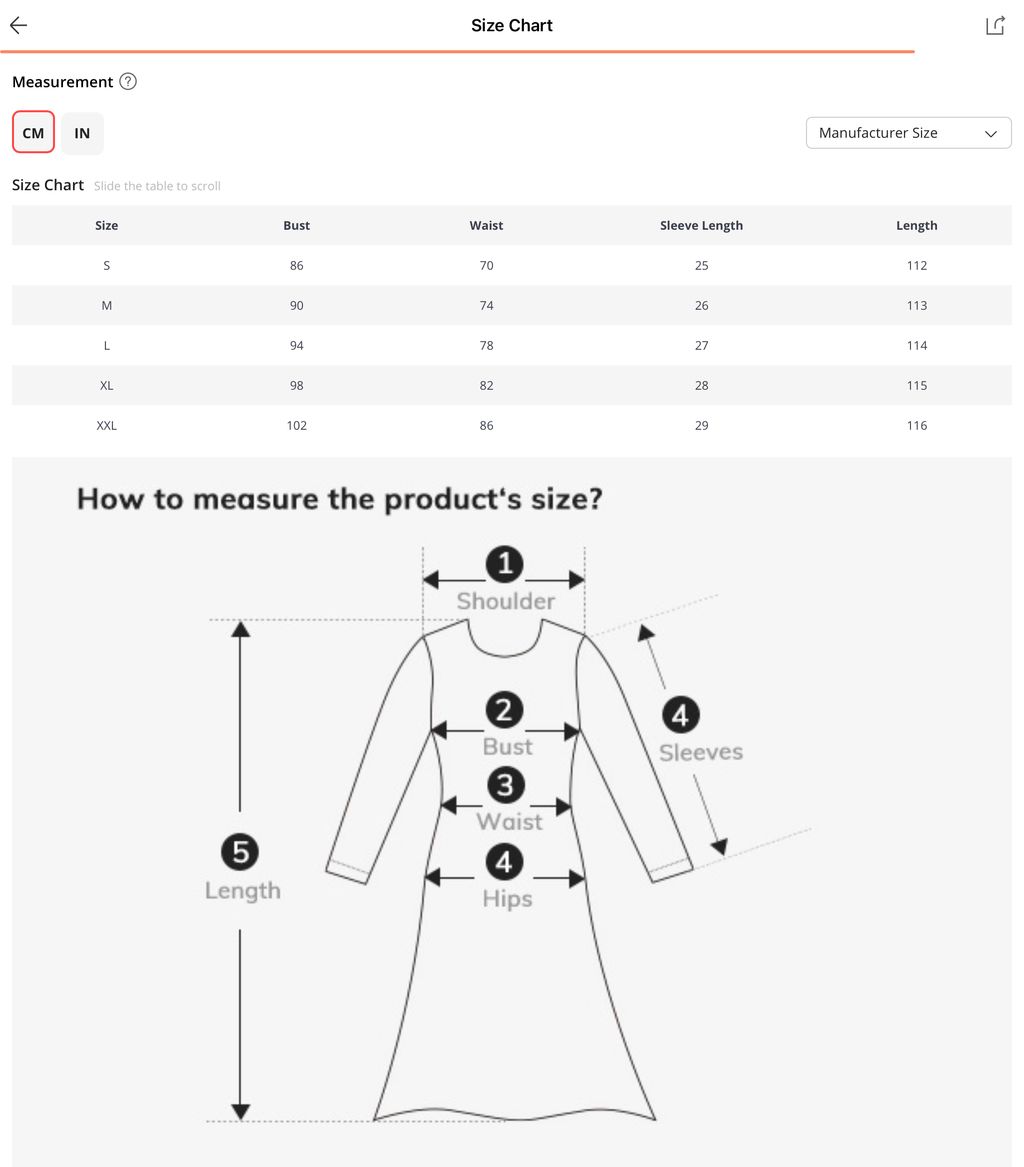The image size is (1024, 1167).
Task: Click the numbered 3 Waist marker
Action: click(x=505, y=785)
